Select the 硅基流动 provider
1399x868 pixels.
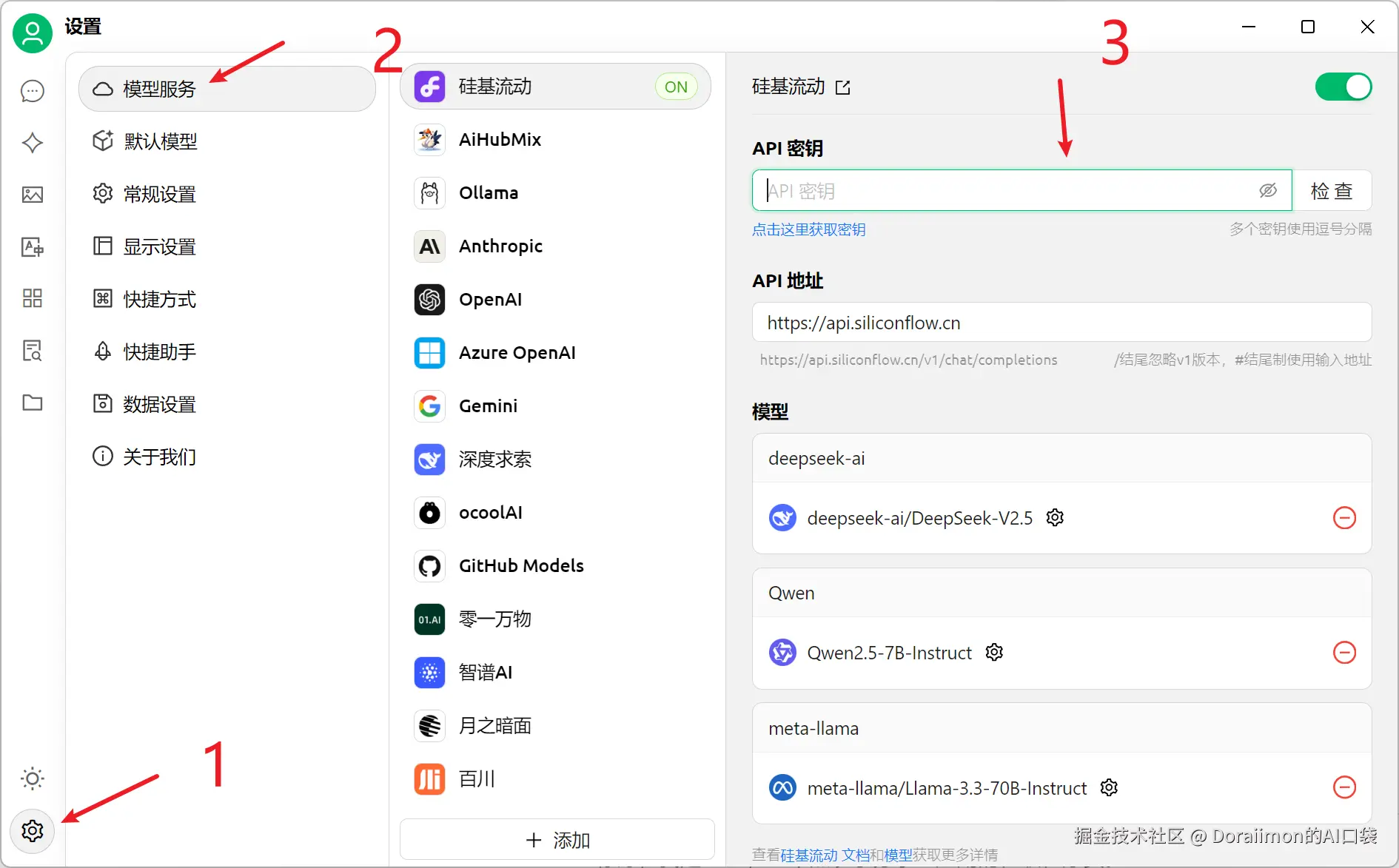coord(555,87)
